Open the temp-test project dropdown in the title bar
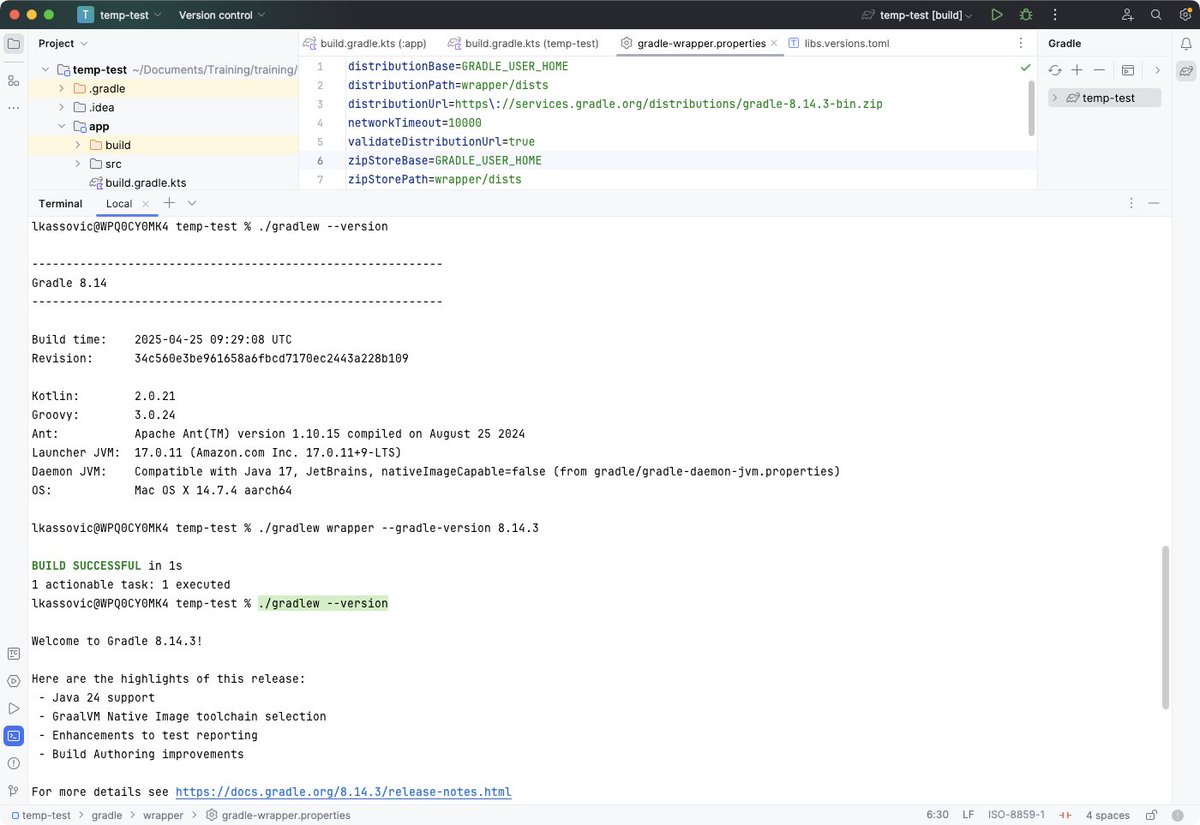The height and width of the screenshot is (825, 1200). click(x=121, y=15)
